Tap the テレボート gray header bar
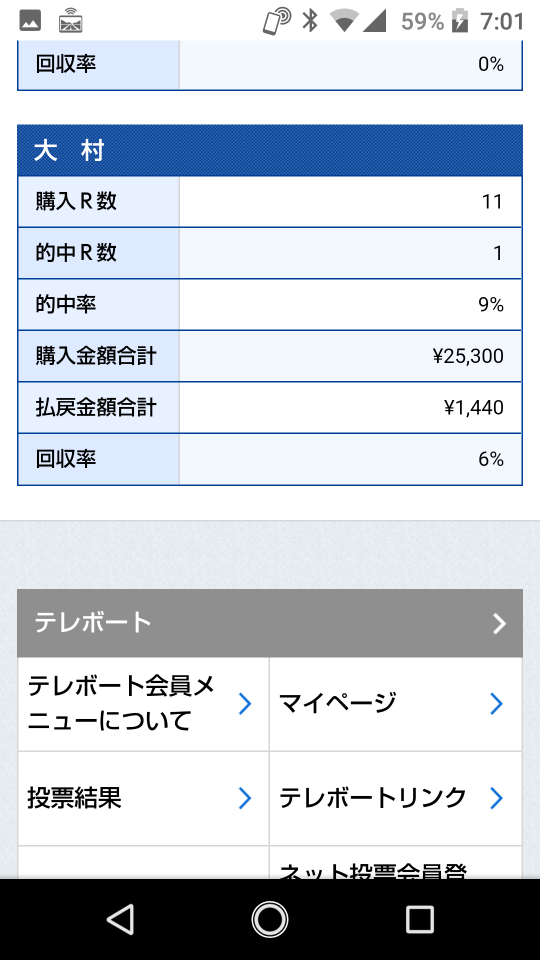The image size is (540, 960). click(x=270, y=623)
